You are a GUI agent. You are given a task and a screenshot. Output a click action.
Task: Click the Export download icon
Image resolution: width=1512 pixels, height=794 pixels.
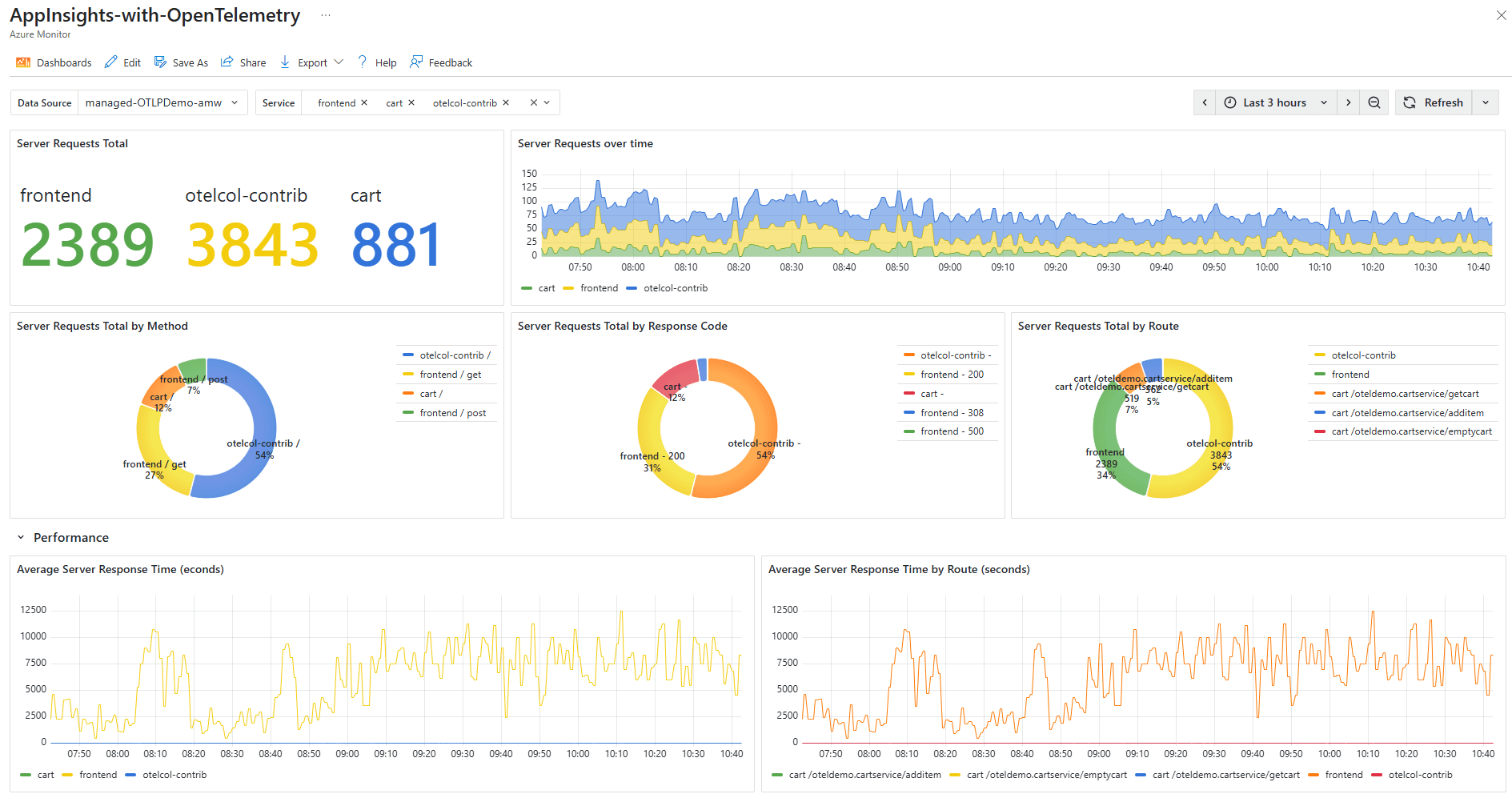[285, 62]
